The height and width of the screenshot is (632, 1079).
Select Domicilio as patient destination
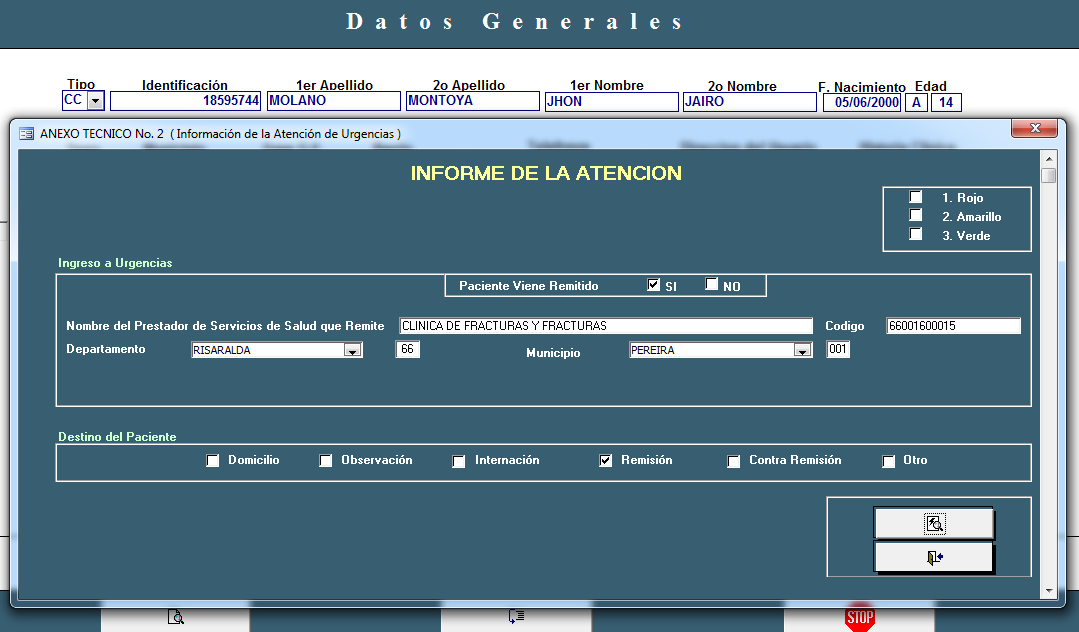212,461
